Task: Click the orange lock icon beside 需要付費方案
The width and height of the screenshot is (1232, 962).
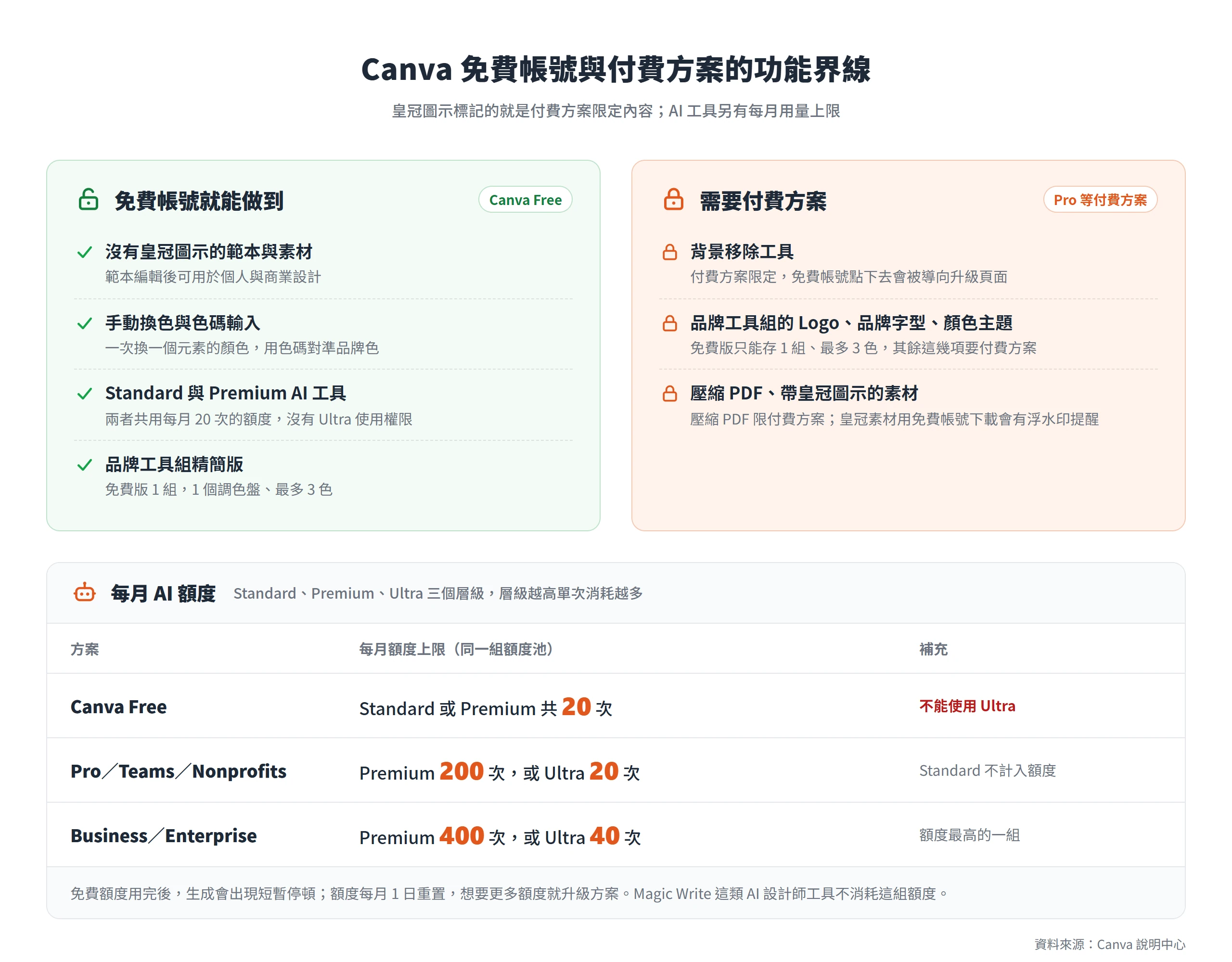Action: click(673, 199)
